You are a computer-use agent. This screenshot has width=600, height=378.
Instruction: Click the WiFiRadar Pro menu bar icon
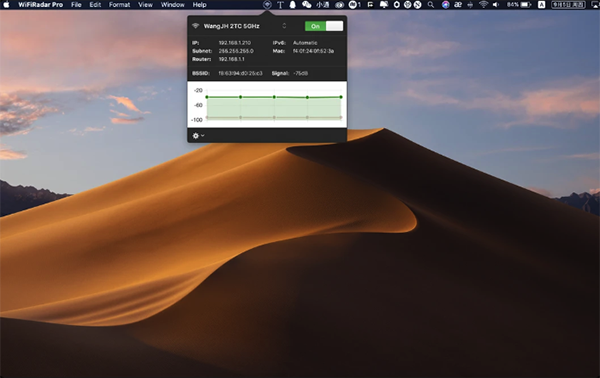267,5
